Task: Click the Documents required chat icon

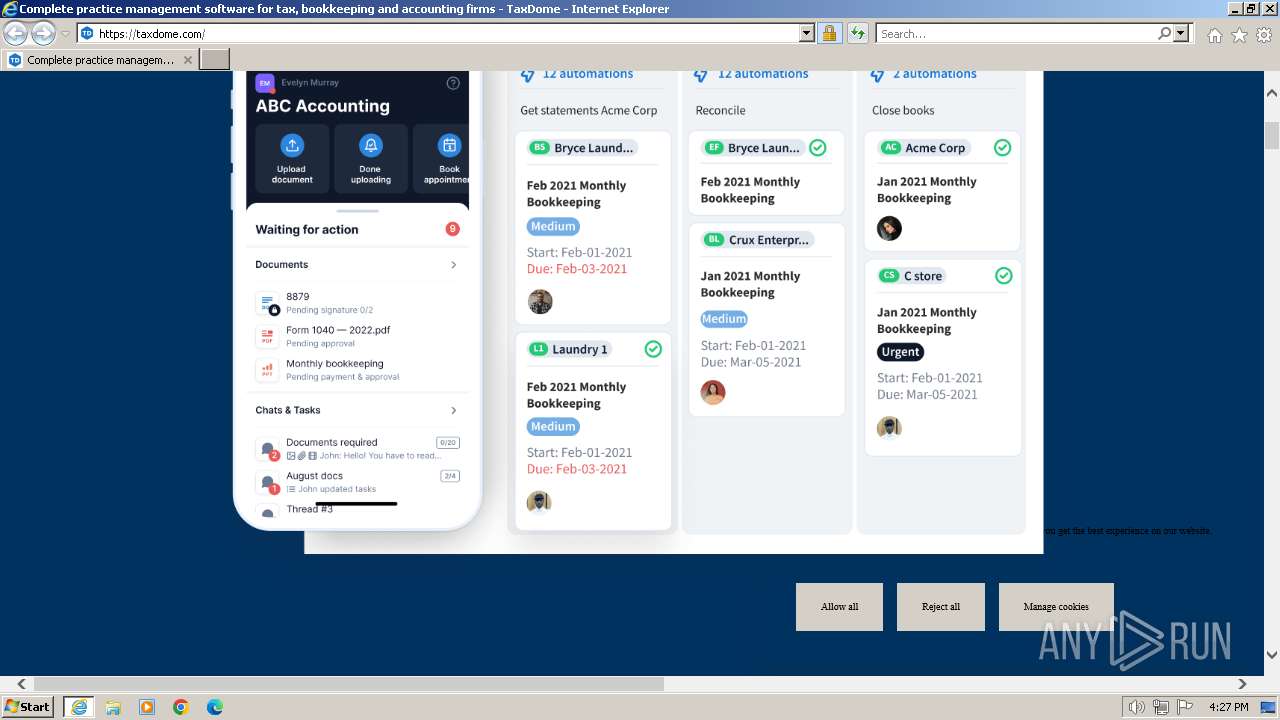Action: pyautogui.click(x=268, y=449)
